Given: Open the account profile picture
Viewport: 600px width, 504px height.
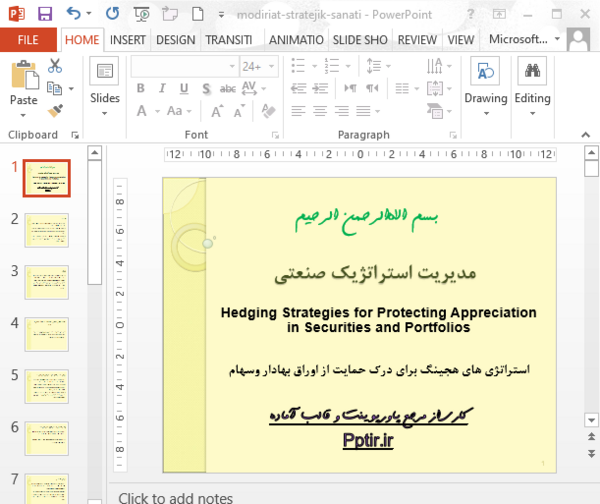Looking at the screenshot, I should coord(578,39).
